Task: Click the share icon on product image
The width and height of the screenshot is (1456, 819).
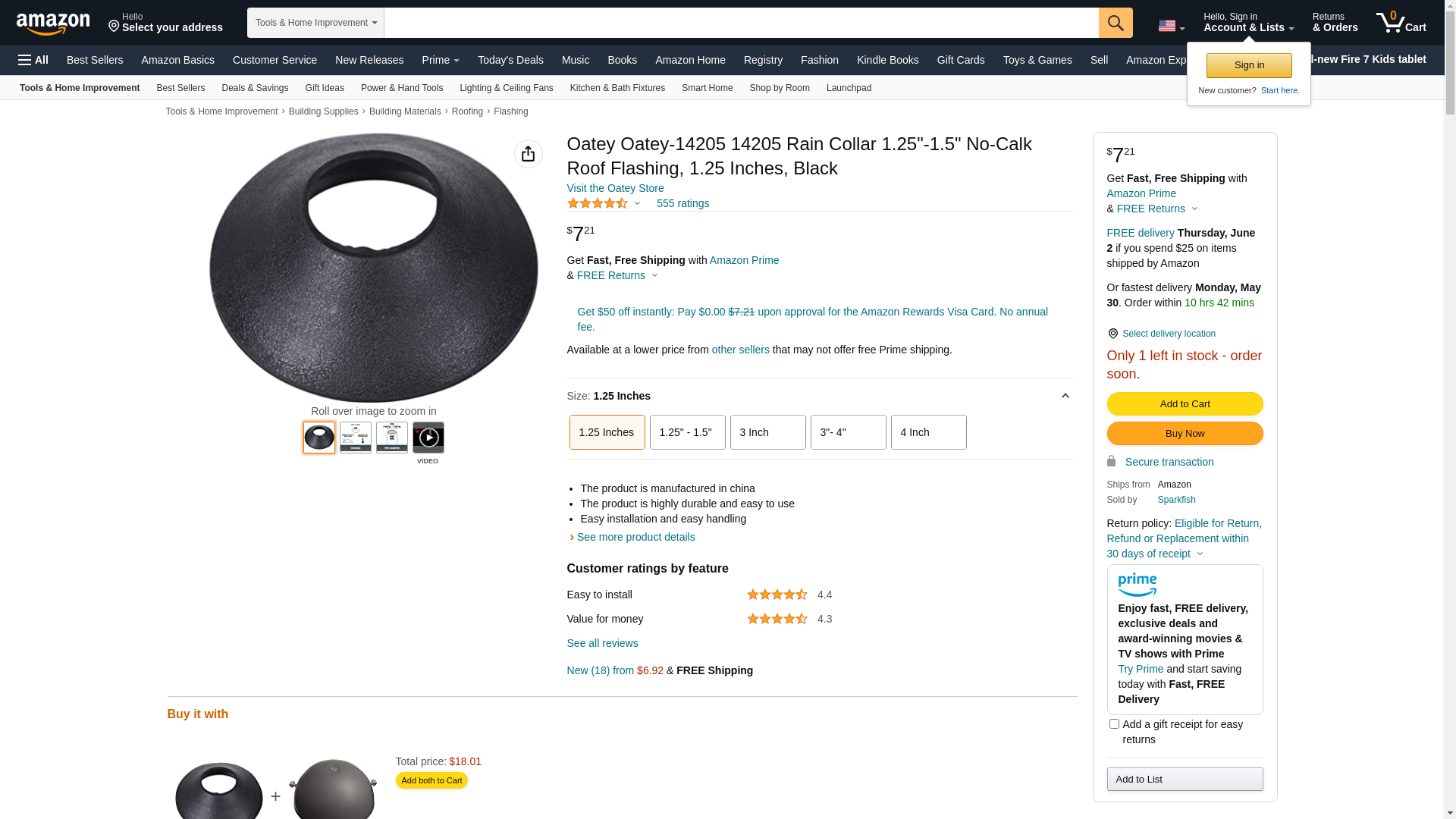Action: click(528, 154)
